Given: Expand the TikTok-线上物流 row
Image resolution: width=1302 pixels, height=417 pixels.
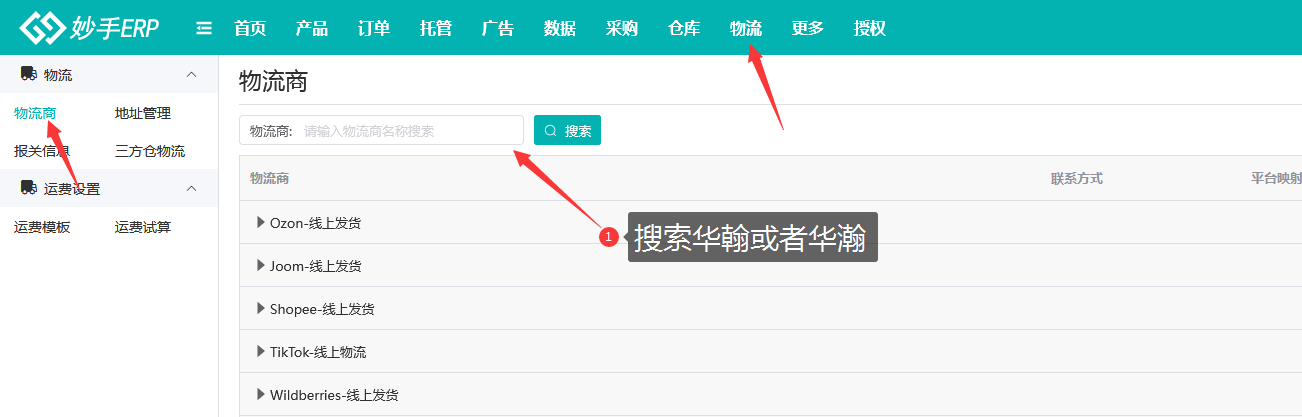Looking at the screenshot, I should coord(261,352).
